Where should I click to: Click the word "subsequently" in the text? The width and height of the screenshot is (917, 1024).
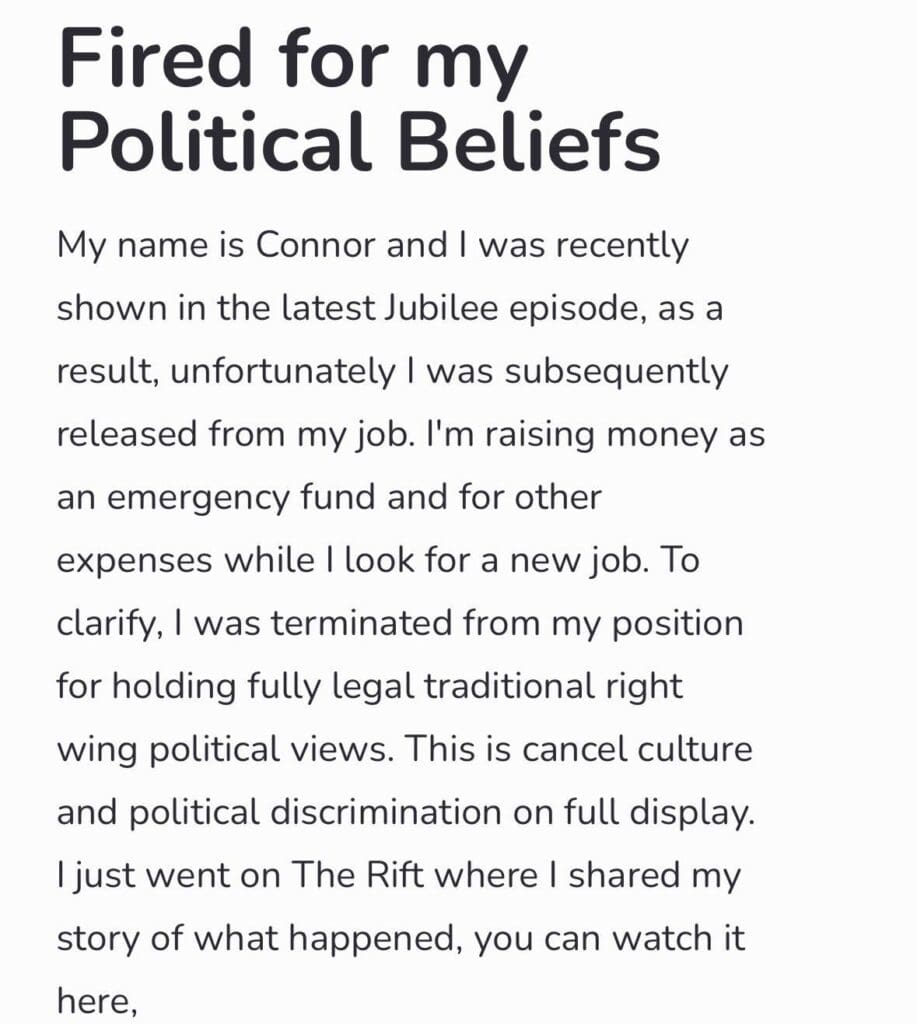coord(616,372)
